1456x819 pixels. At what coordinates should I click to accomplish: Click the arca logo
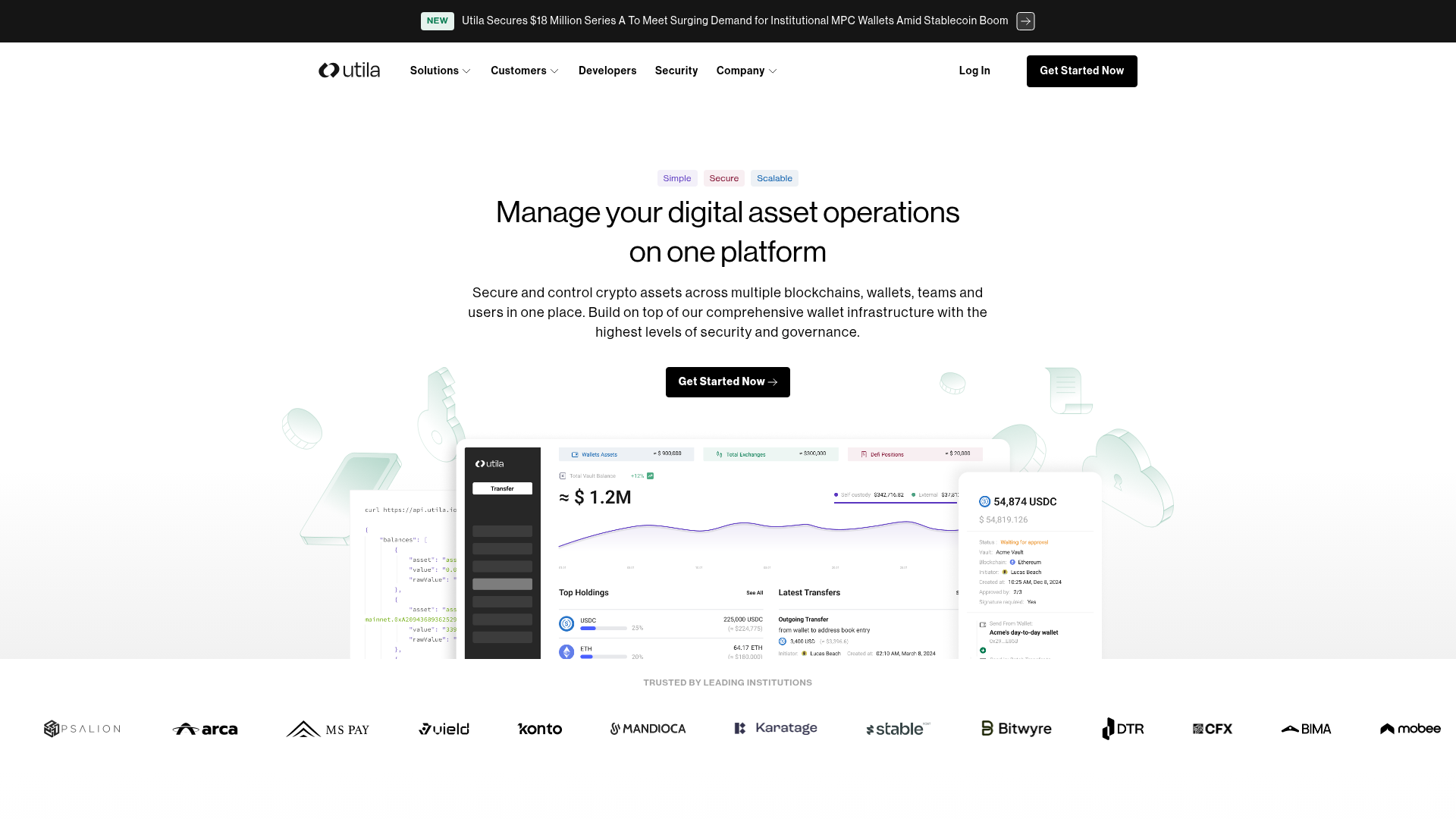205,730
